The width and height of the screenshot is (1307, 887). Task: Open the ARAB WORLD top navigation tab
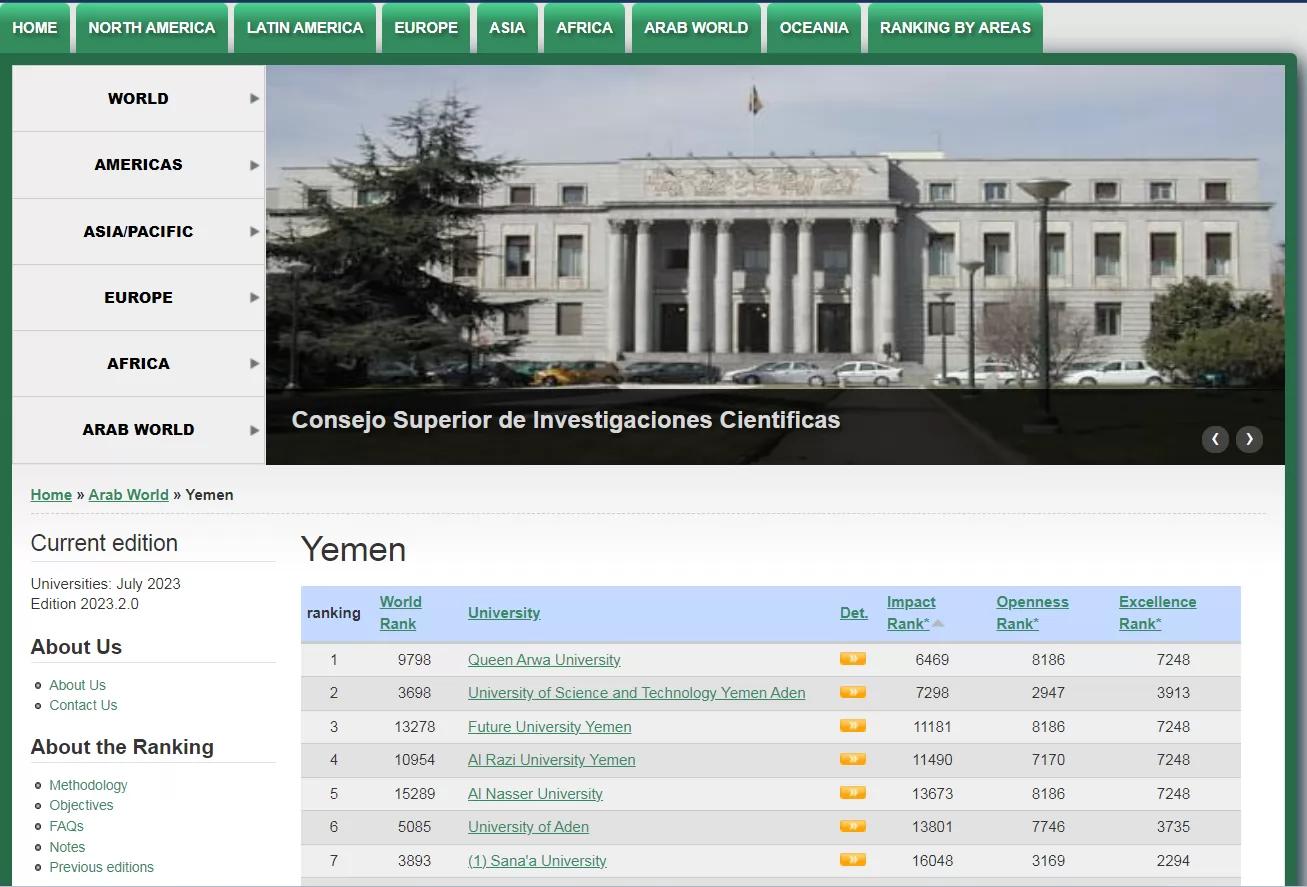696,28
